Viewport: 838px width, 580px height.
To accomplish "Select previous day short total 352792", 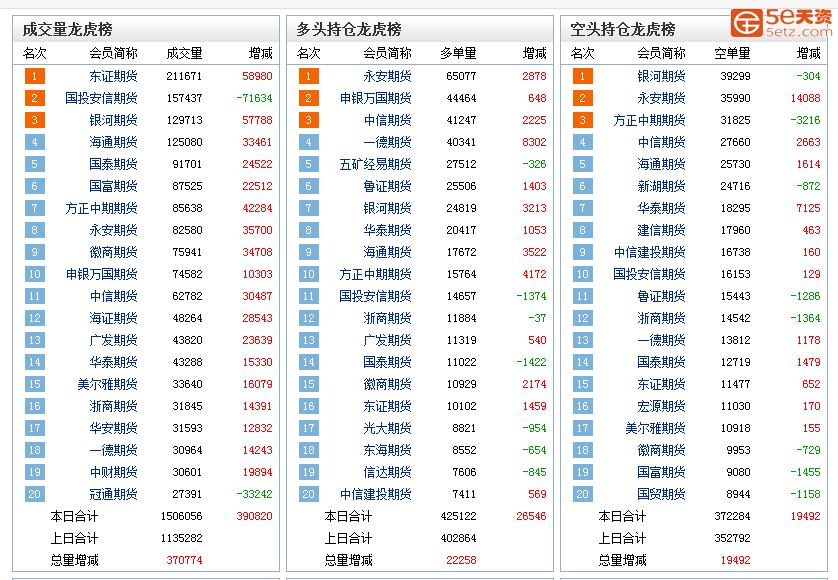I will coord(732,538).
